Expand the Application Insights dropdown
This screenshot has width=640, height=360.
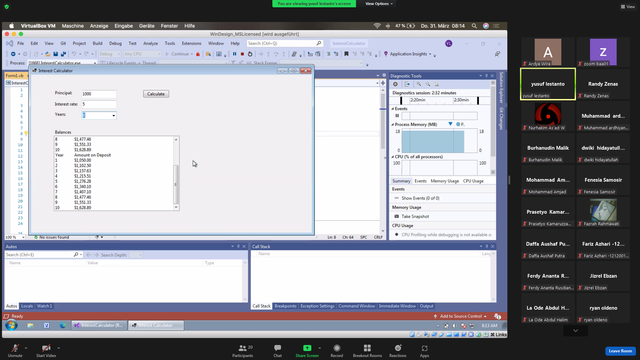(430, 54)
